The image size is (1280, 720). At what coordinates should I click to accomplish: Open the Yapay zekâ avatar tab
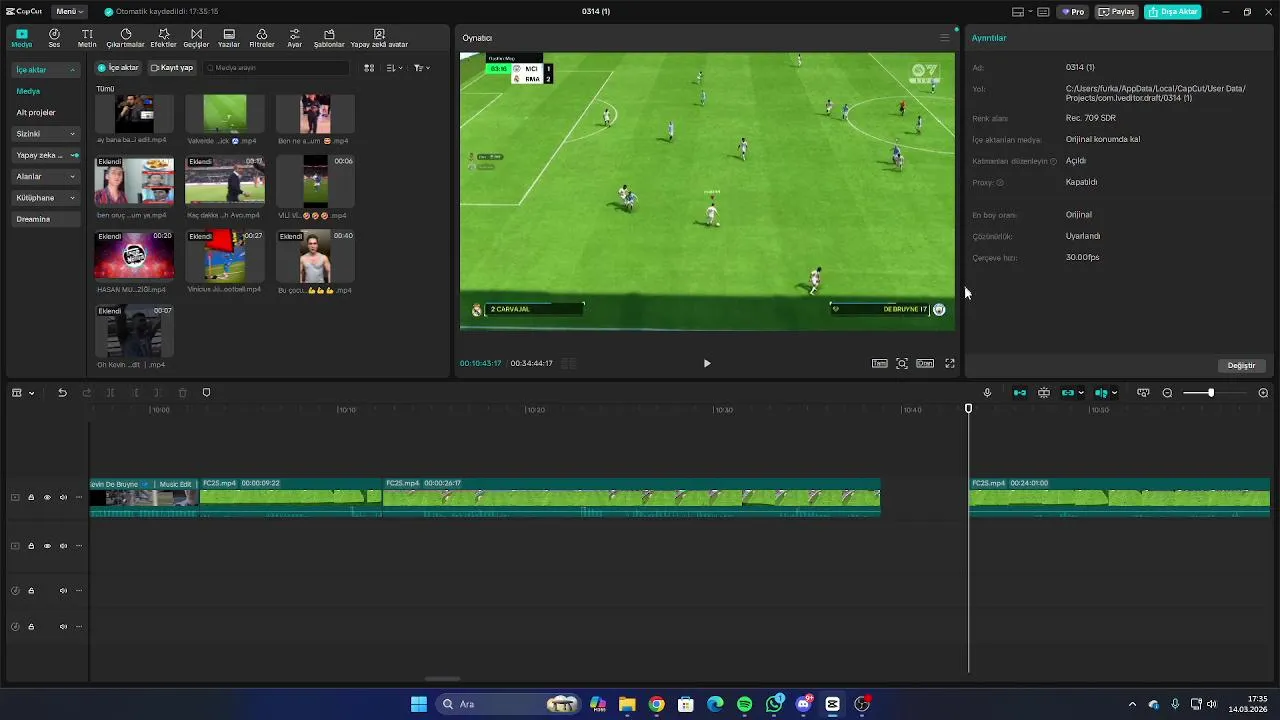pyautogui.click(x=379, y=38)
